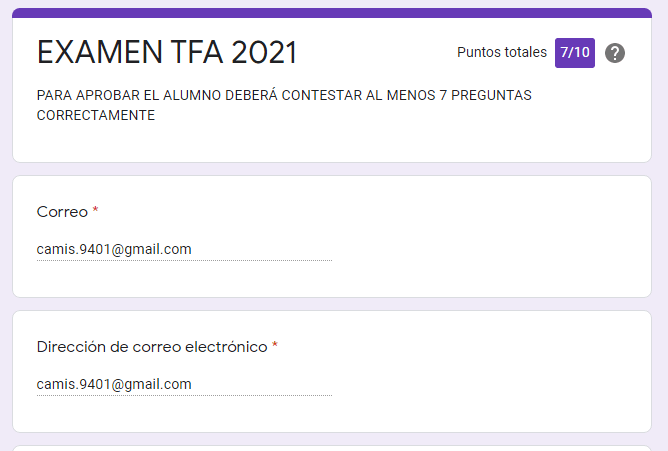Image resolution: width=668 pixels, height=451 pixels.
Task: Click the word totales beside the score
Action: [x=524, y=53]
